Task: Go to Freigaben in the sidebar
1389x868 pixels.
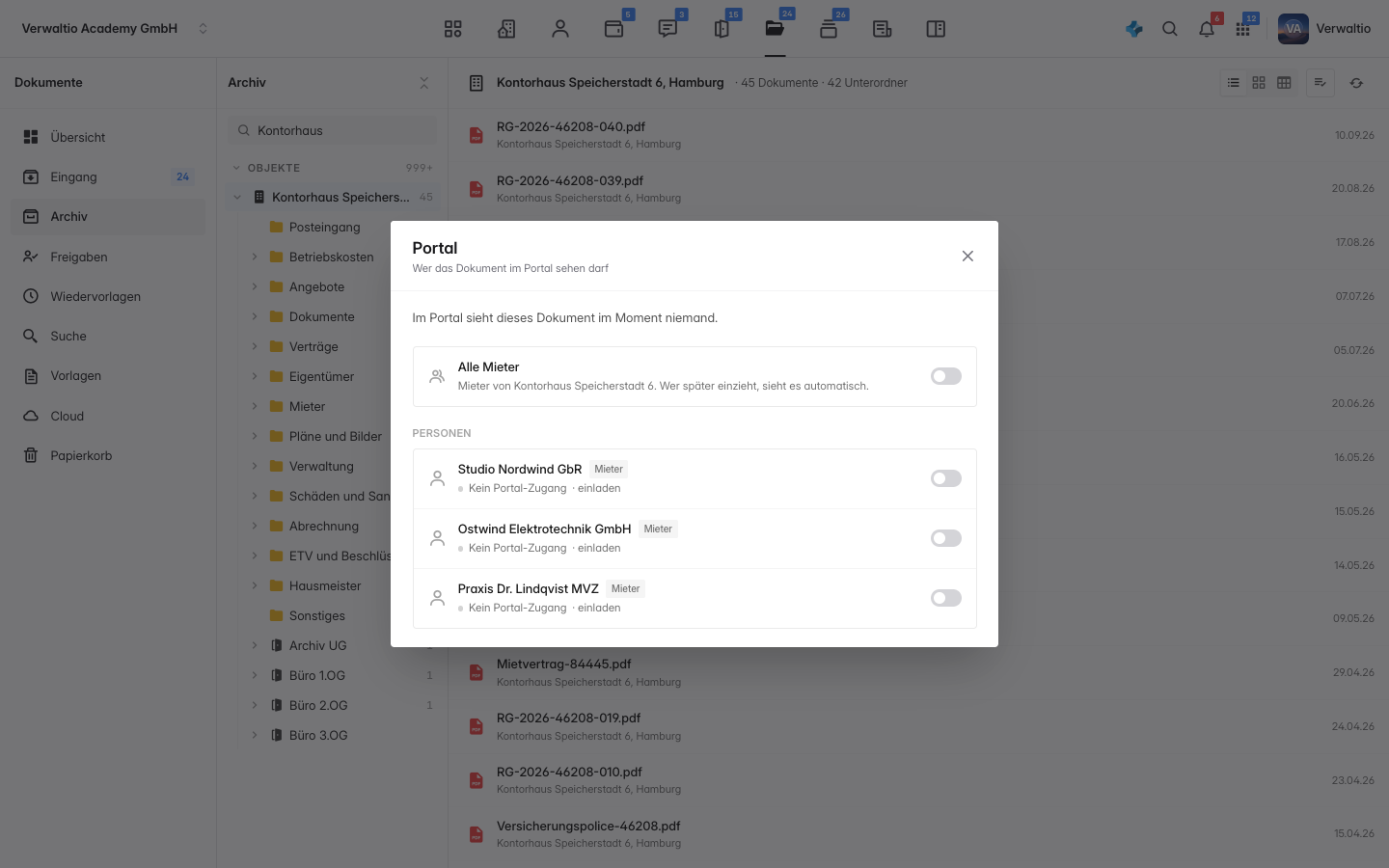Action: [108, 257]
